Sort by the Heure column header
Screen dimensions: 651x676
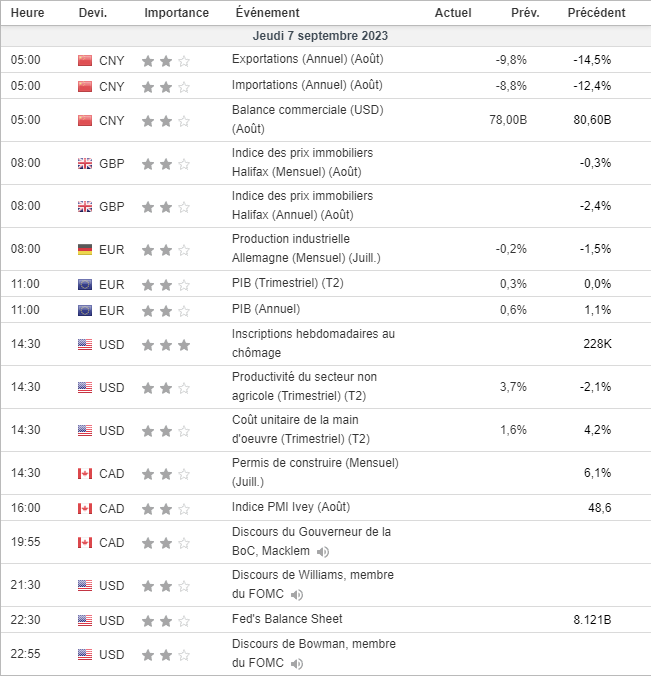coord(26,13)
